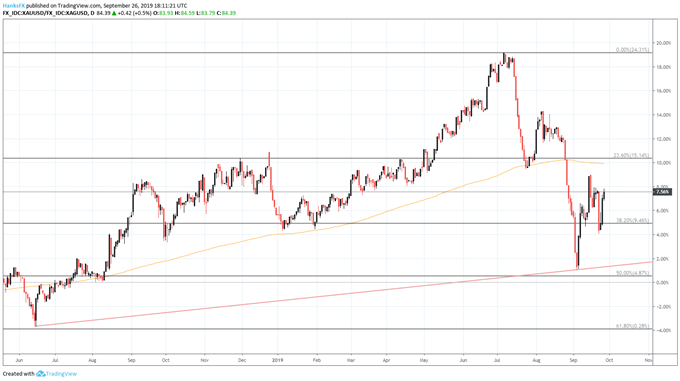Click the closing price value C:84.39
The width and height of the screenshot is (680, 381).
(229, 13)
